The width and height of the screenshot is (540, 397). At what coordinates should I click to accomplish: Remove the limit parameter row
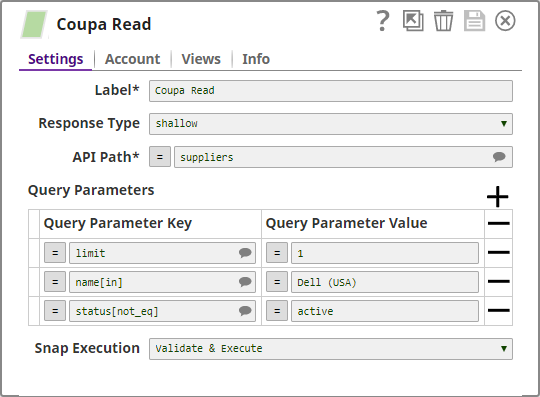click(x=498, y=252)
